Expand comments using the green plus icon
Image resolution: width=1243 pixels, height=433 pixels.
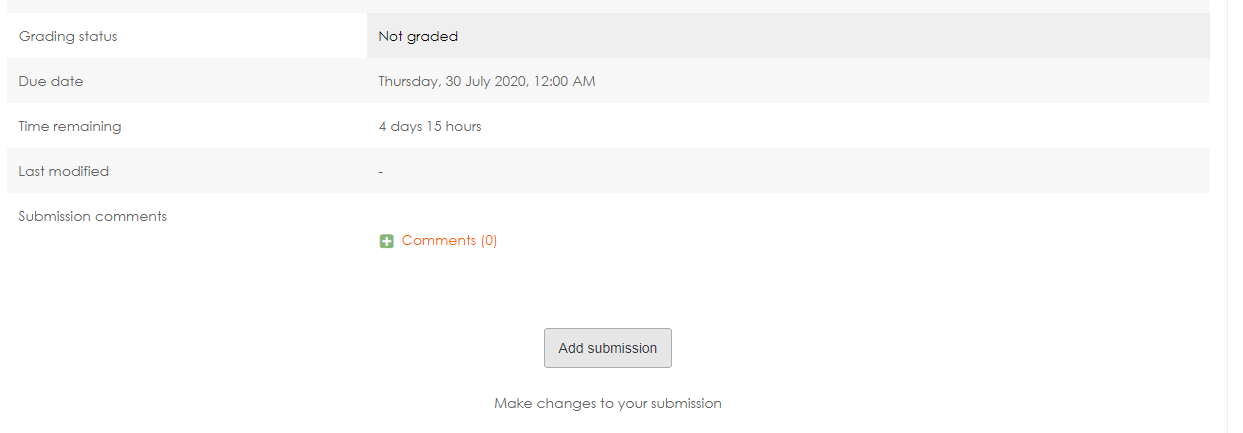[x=387, y=241]
